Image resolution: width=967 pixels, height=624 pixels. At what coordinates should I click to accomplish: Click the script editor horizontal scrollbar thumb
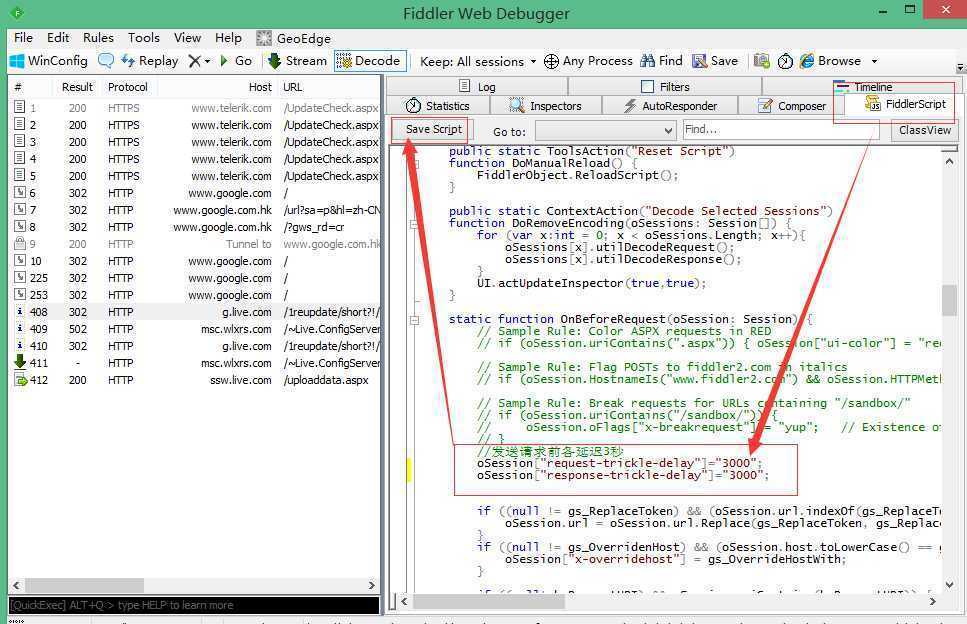click(489, 600)
